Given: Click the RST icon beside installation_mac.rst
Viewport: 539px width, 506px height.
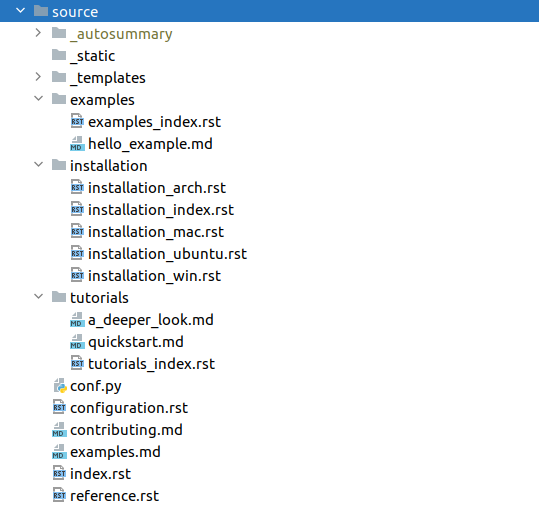Looking at the screenshot, I should [x=77, y=231].
